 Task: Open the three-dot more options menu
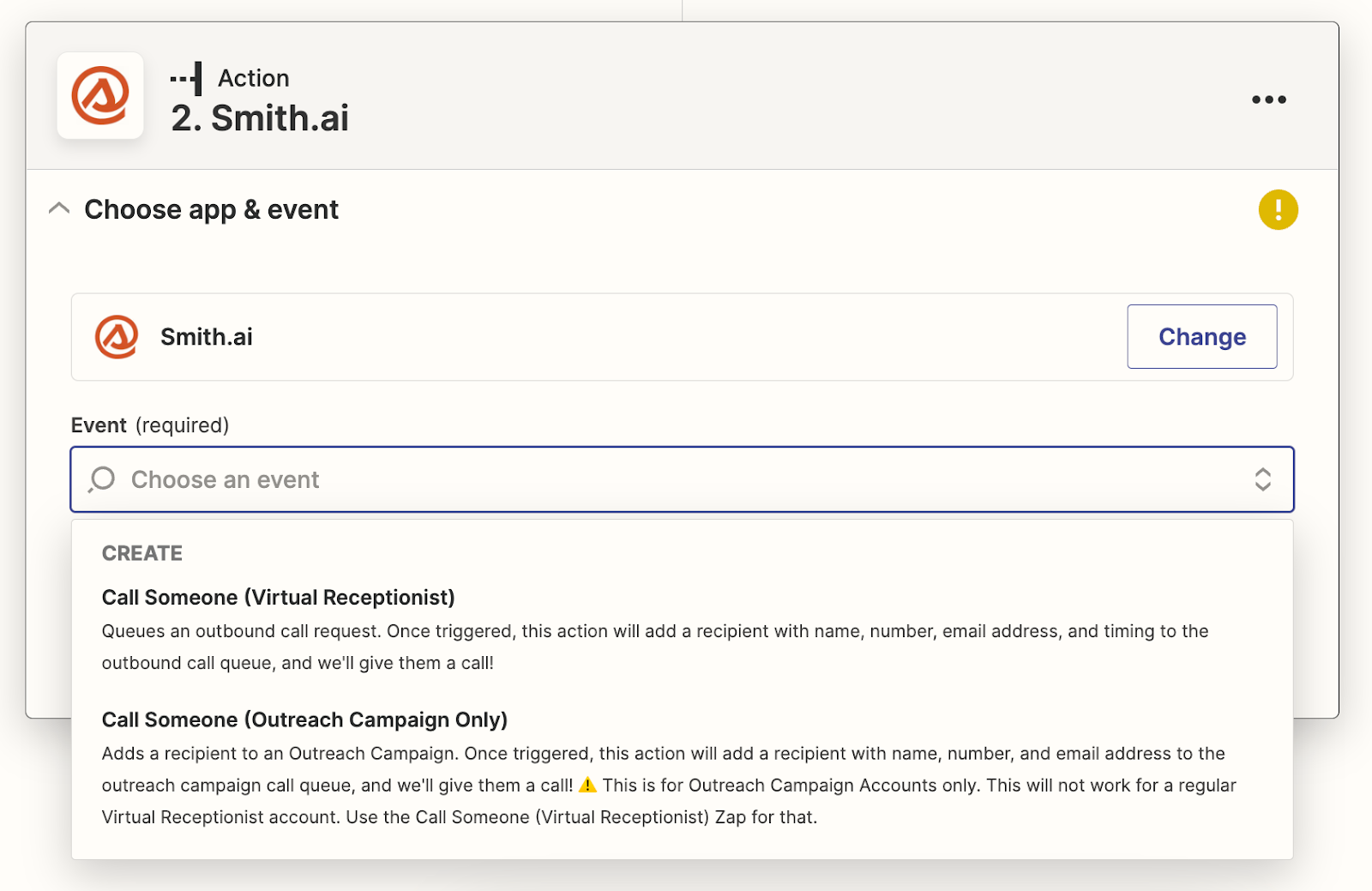point(1268,99)
